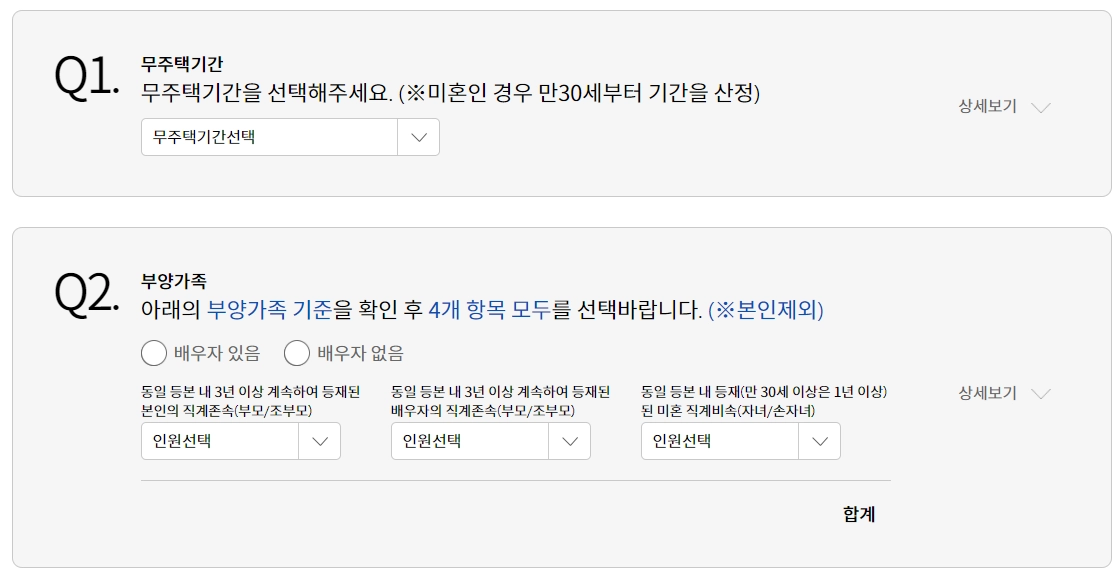Image resolution: width=1119 pixels, height=577 pixels.
Task: Select the 배우자 없음 radio button
Action: pyautogui.click(x=295, y=351)
